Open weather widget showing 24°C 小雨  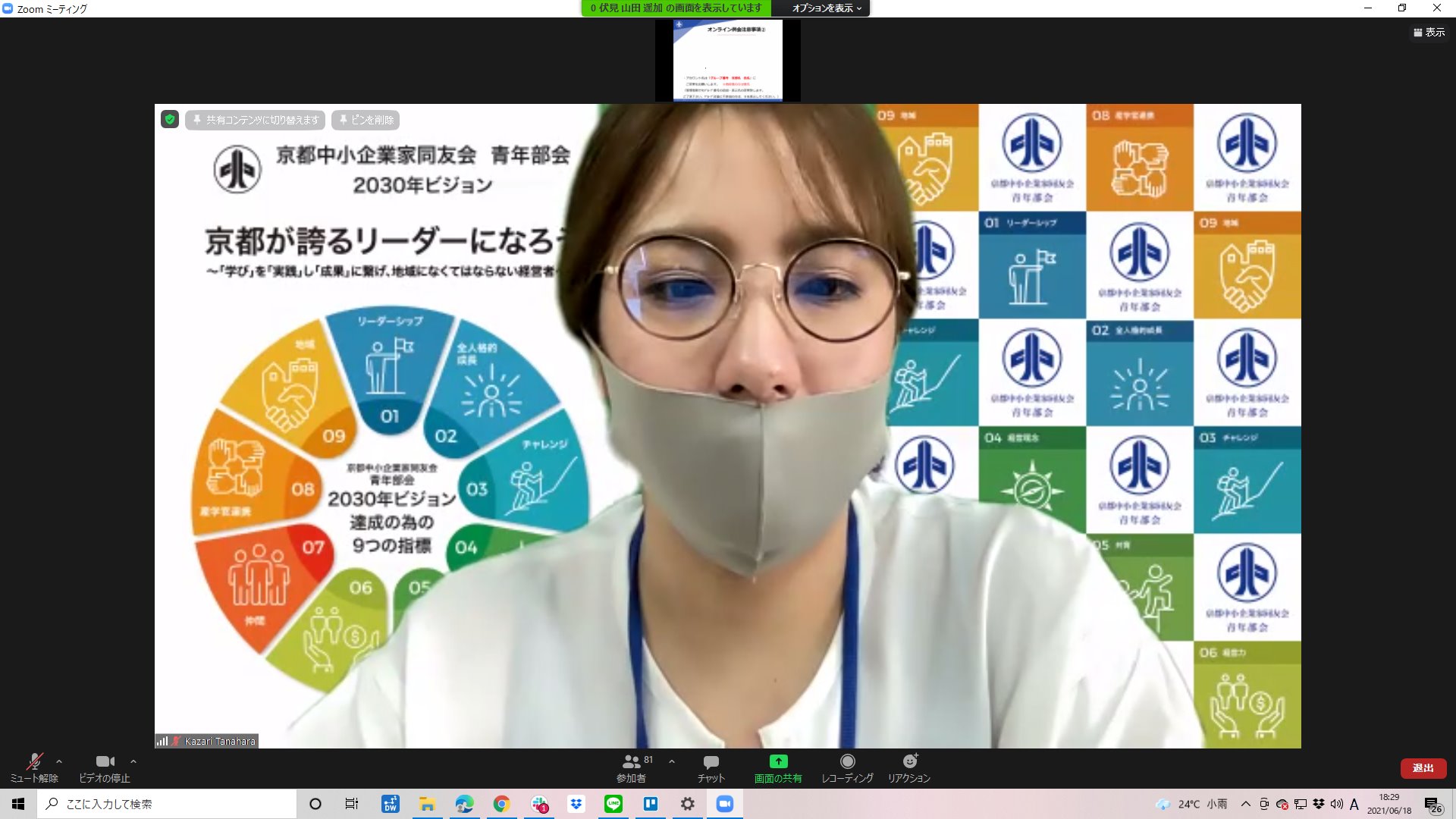pos(1191,804)
